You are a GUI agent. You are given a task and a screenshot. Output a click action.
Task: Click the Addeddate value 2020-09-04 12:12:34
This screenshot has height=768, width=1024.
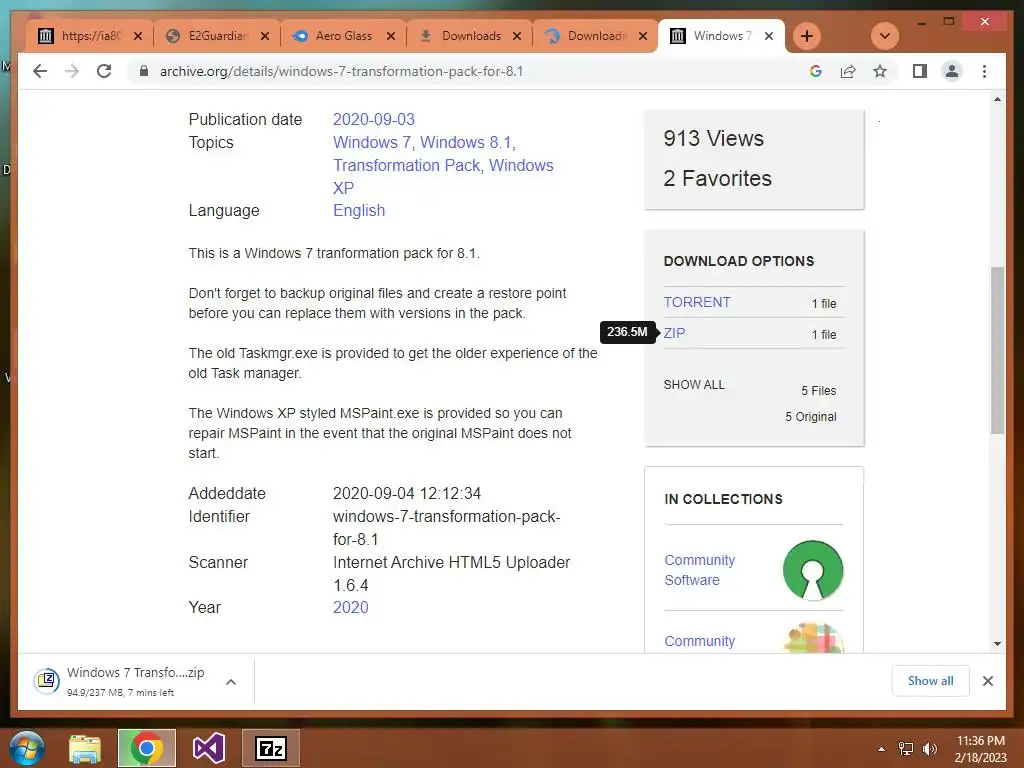(x=407, y=494)
